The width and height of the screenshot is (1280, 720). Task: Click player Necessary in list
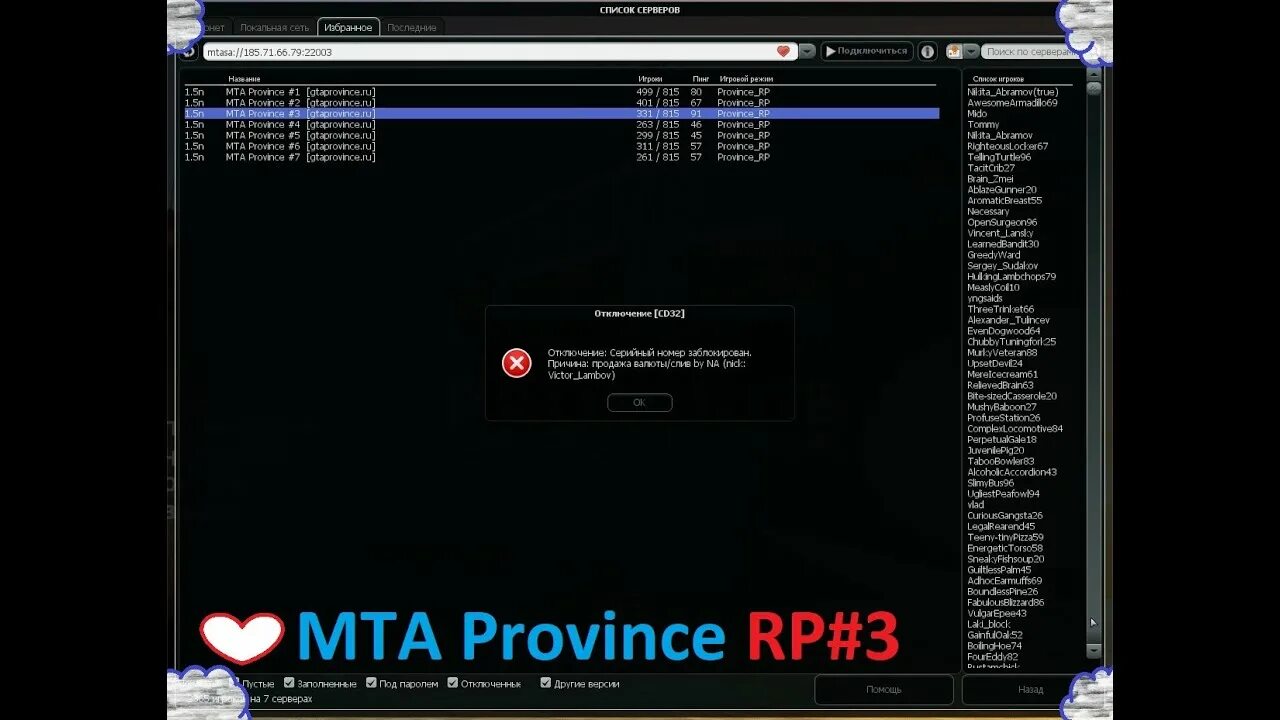[x=988, y=212]
